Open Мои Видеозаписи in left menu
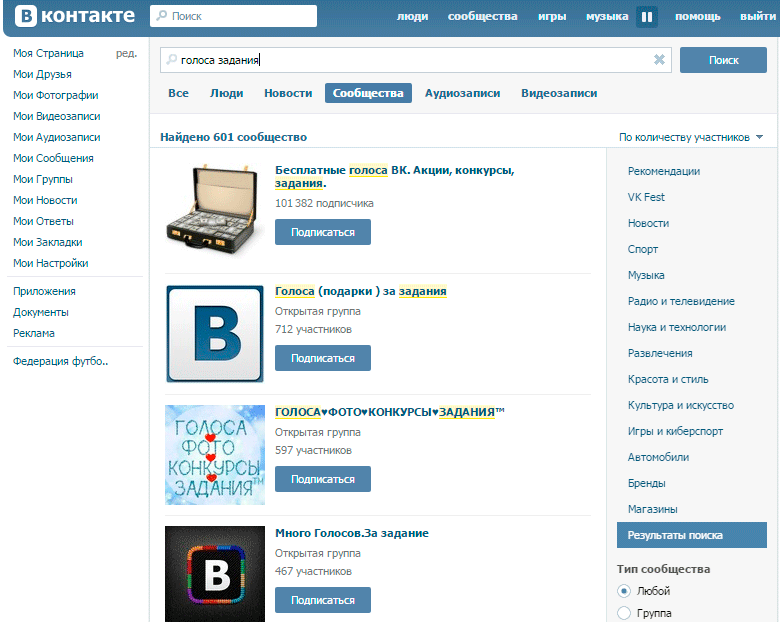 coord(57,116)
